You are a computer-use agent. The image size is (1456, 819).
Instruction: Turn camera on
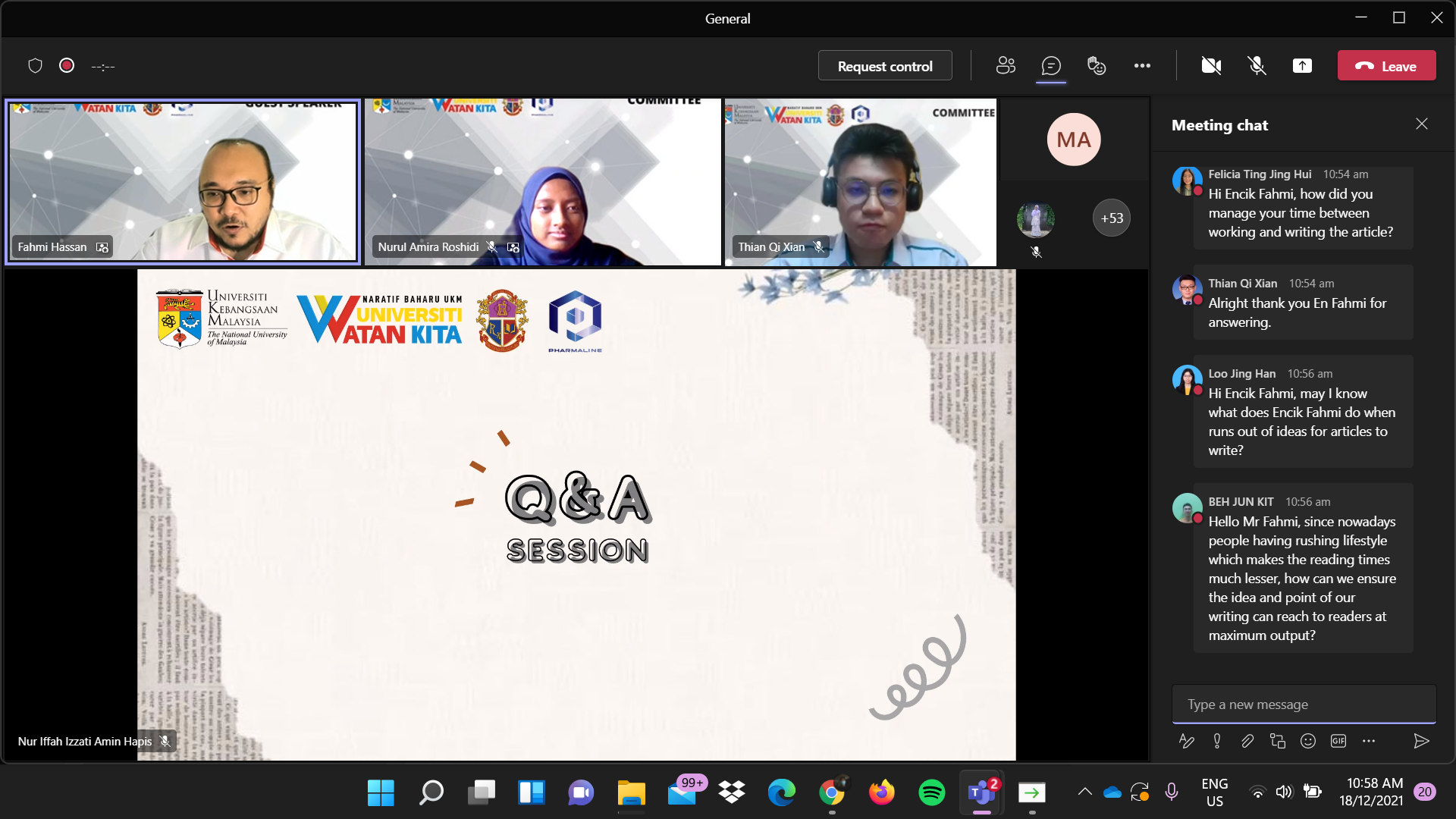coord(1211,66)
